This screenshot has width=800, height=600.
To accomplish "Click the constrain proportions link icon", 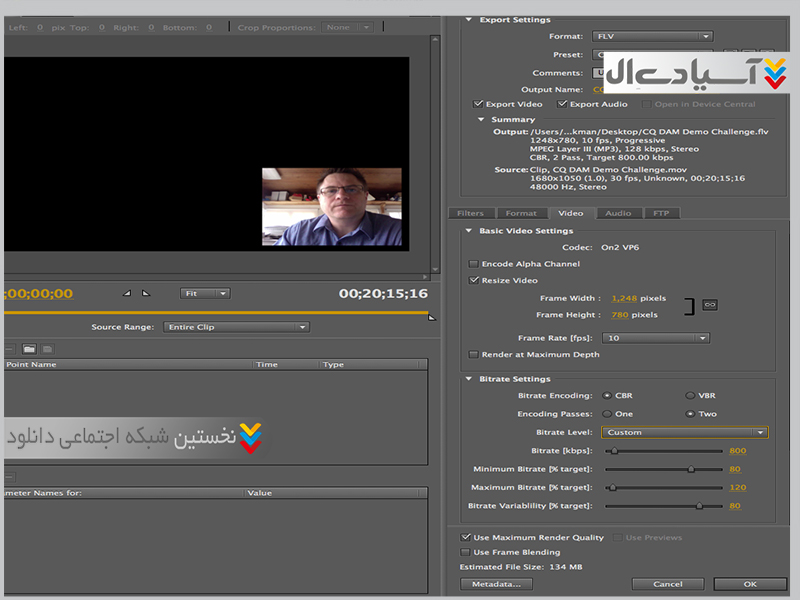I will tap(709, 305).
